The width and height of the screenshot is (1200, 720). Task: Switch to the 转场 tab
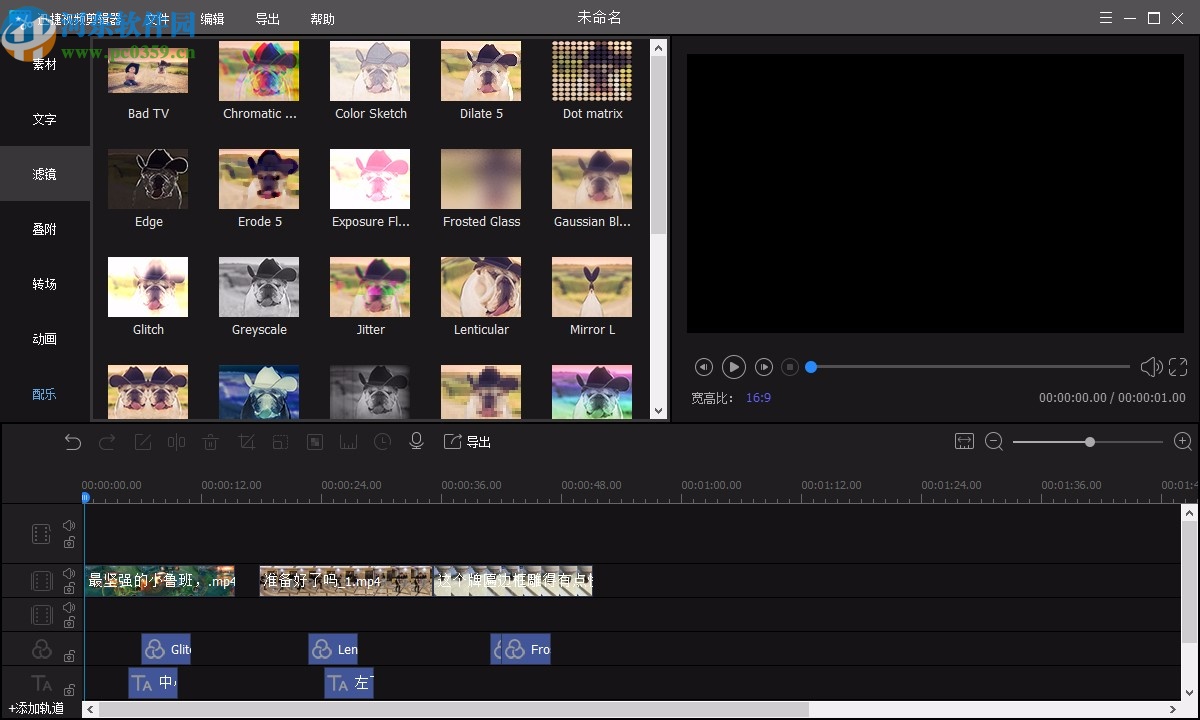pos(44,284)
